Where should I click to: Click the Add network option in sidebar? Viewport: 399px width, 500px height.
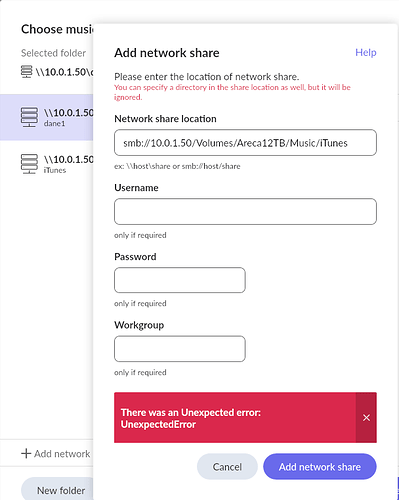click(56, 454)
